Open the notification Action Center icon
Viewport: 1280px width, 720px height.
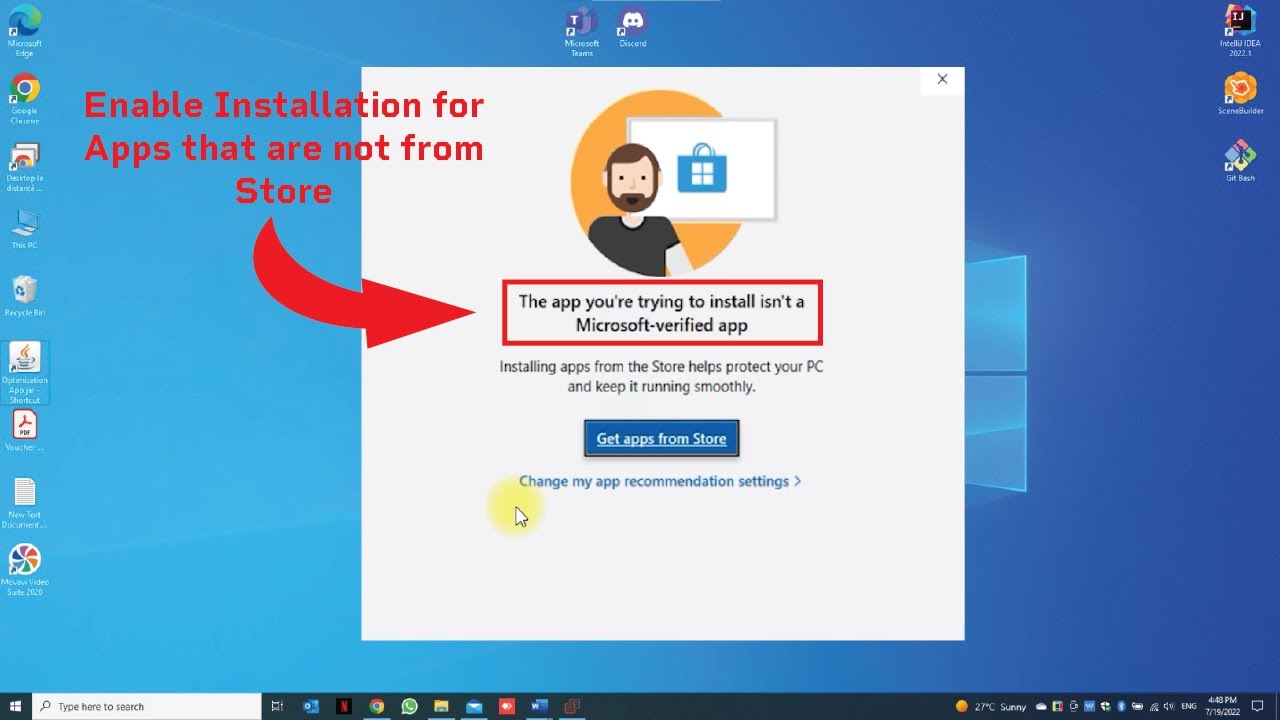(1257, 707)
